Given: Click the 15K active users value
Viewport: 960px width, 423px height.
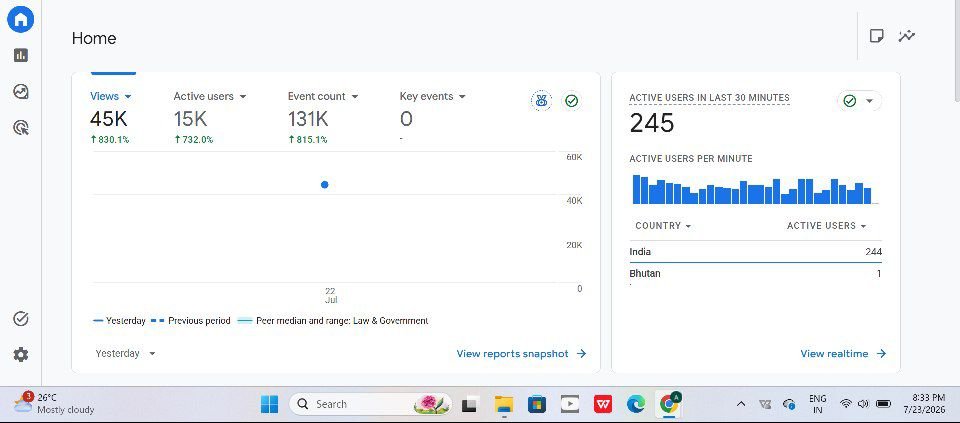Looking at the screenshot, I should pyautogui.click(x=190, y=119).
